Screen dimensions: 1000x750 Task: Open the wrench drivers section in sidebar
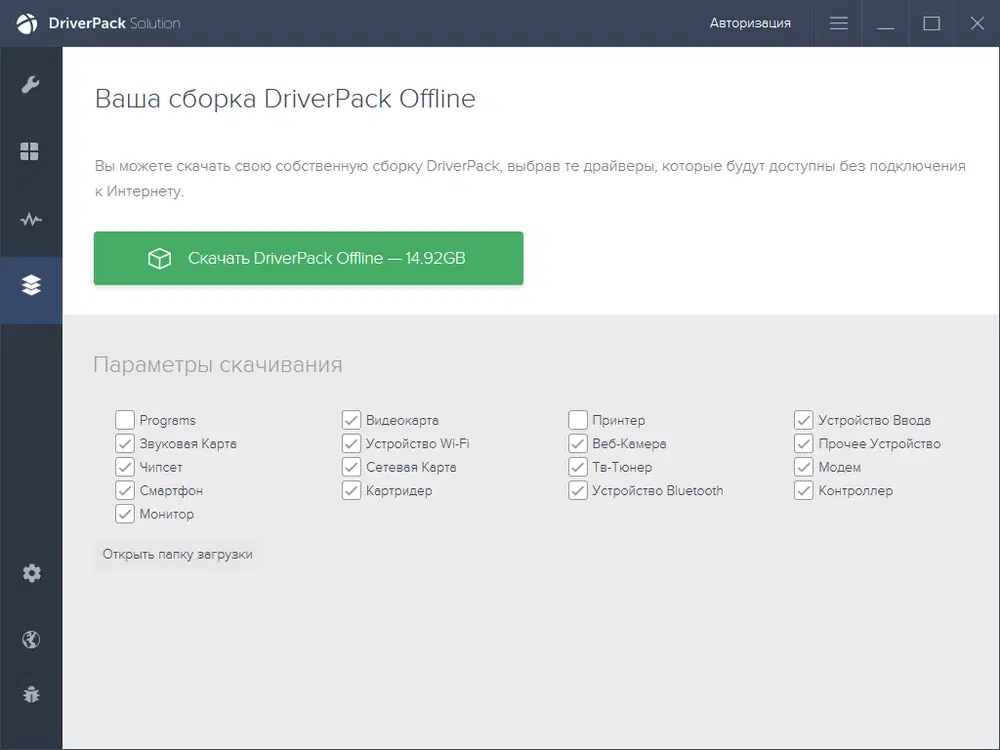(x=31, y=85)
